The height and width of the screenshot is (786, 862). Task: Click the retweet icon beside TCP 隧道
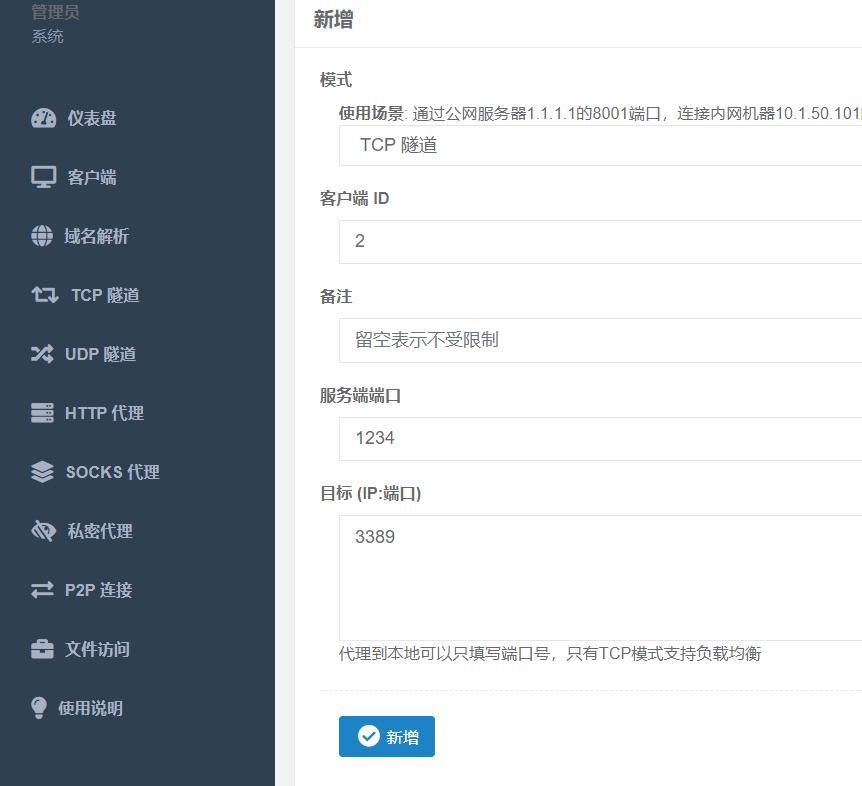click(x=45, y=295)
